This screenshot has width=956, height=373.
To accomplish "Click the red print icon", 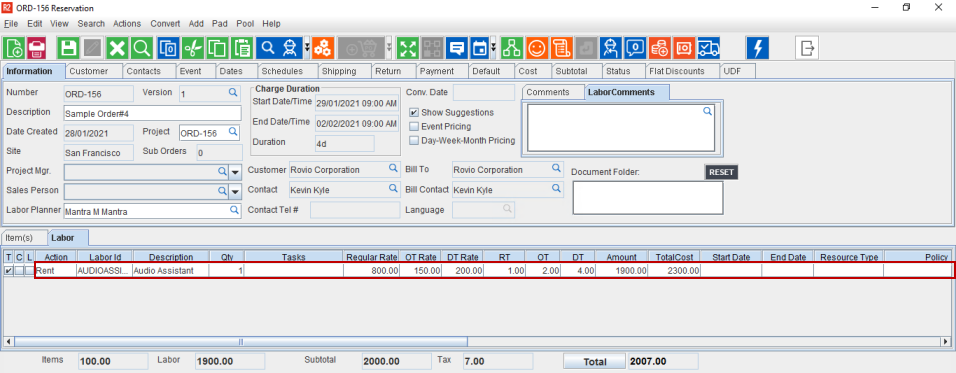I will [x=37, y=48].
